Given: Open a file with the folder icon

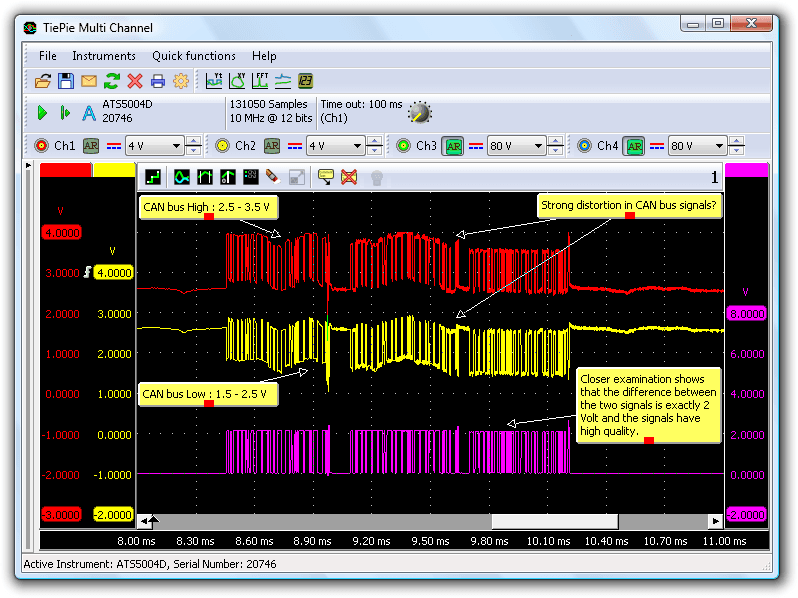Looking at the screenshot, I should (43, 81).
